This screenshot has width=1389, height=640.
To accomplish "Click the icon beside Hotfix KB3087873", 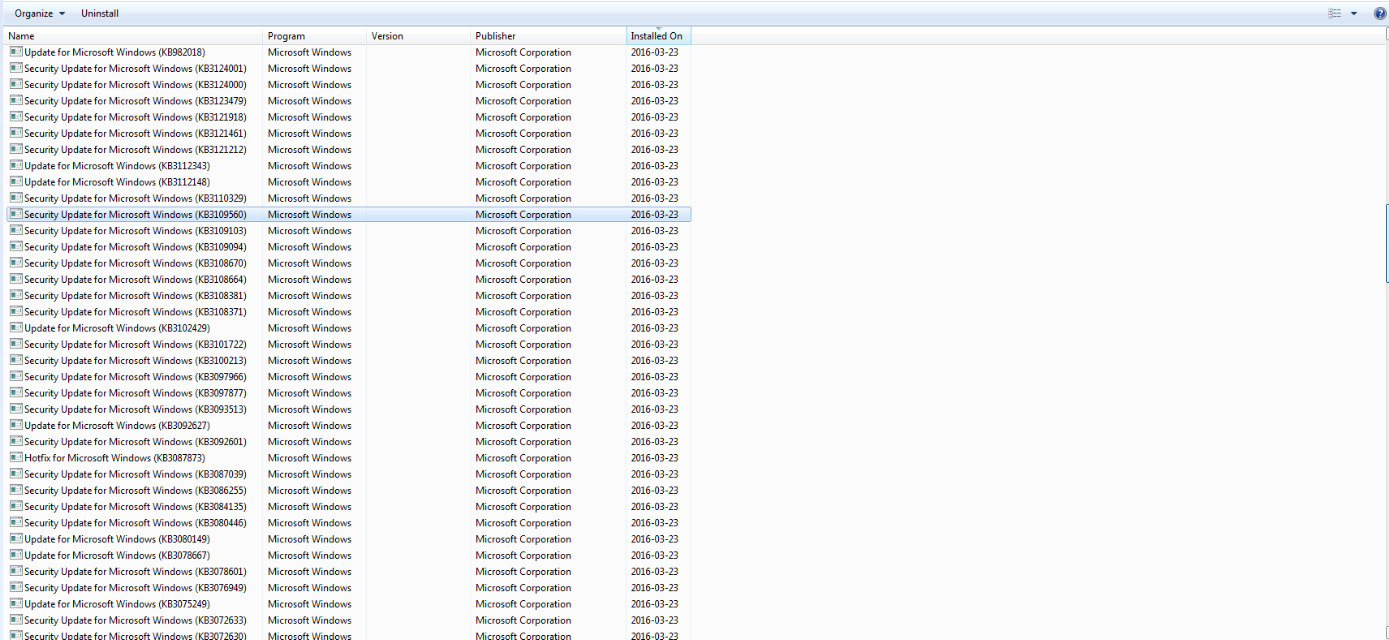I will pyautogui.click(x=14, y=457).
